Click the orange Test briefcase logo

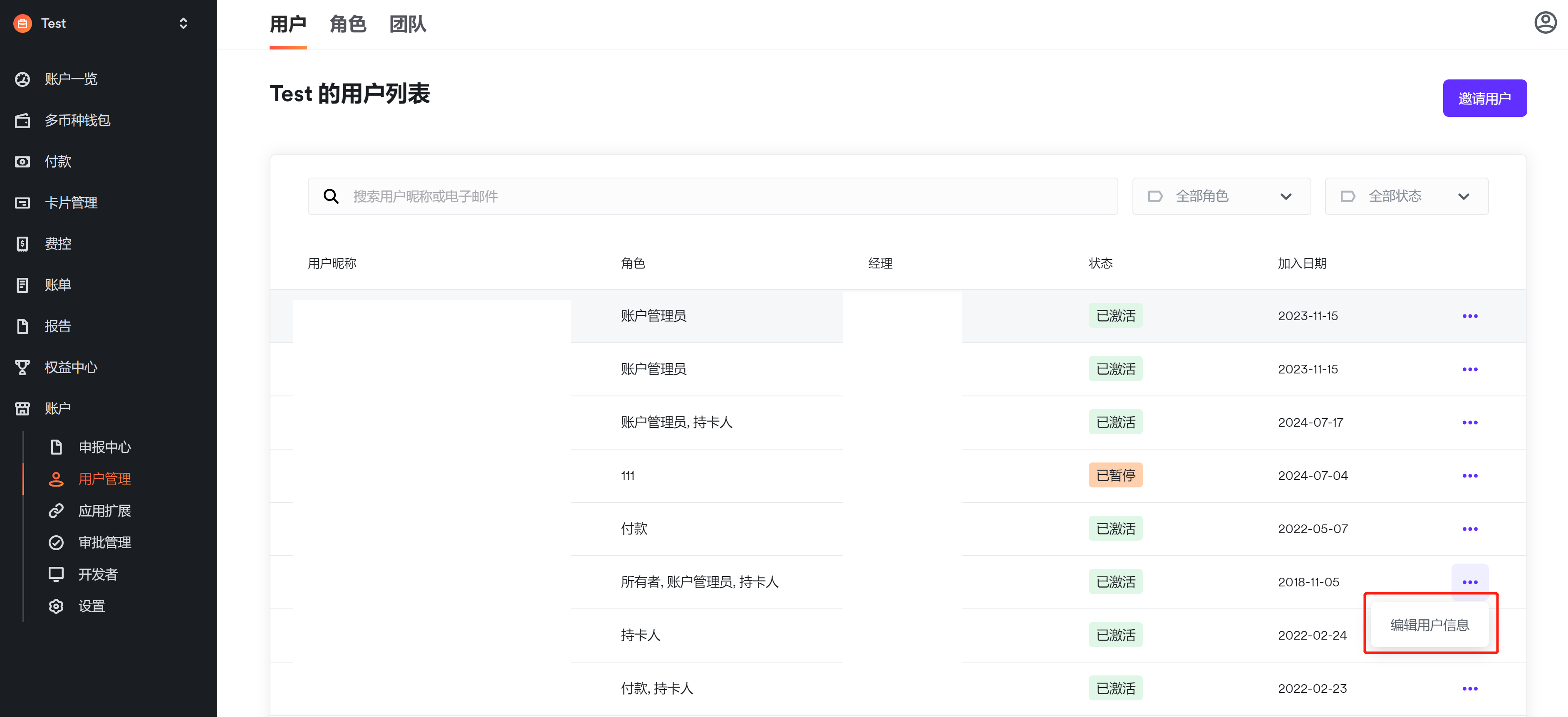click(22, 23)
